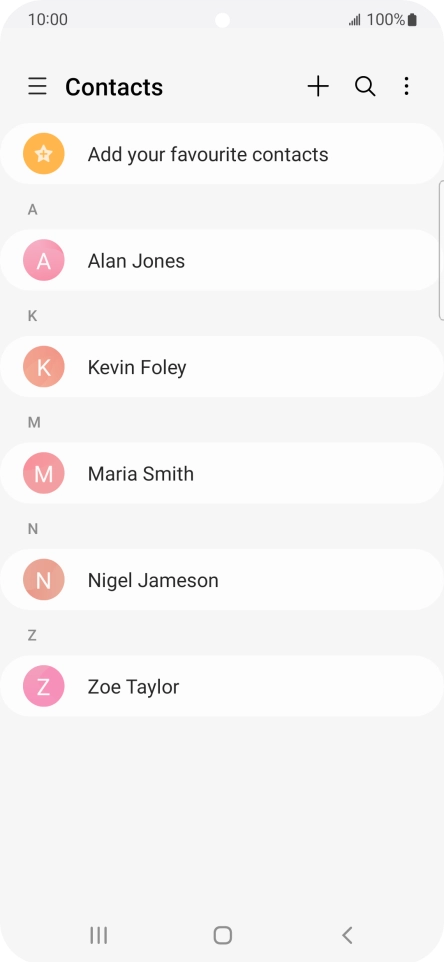The height and width of the screenshot is (962, 444).
Task: Tap the plus icon to add contact
Action: [318, 87]
